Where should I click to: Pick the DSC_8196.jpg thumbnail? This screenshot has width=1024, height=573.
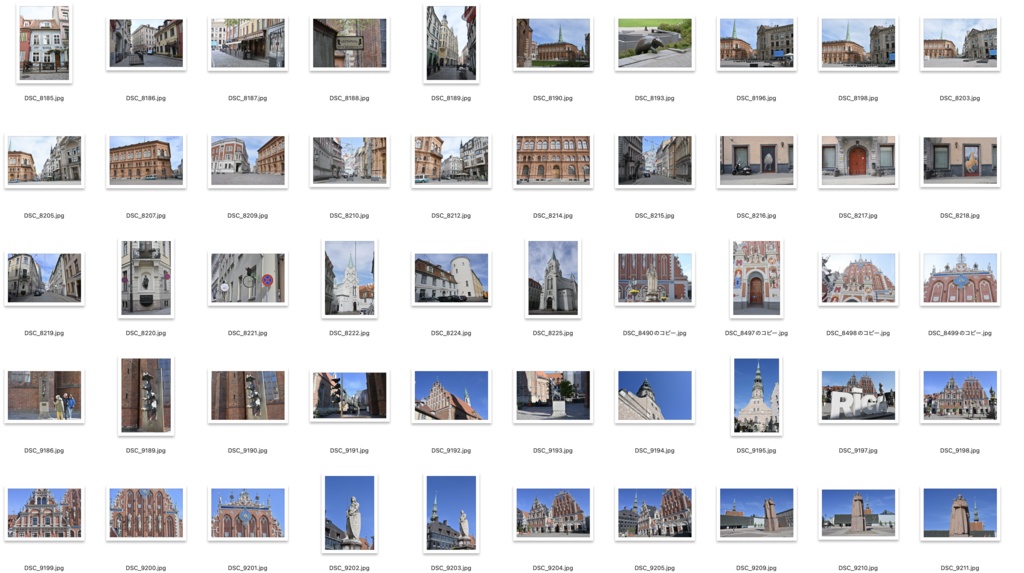(757, 43)
